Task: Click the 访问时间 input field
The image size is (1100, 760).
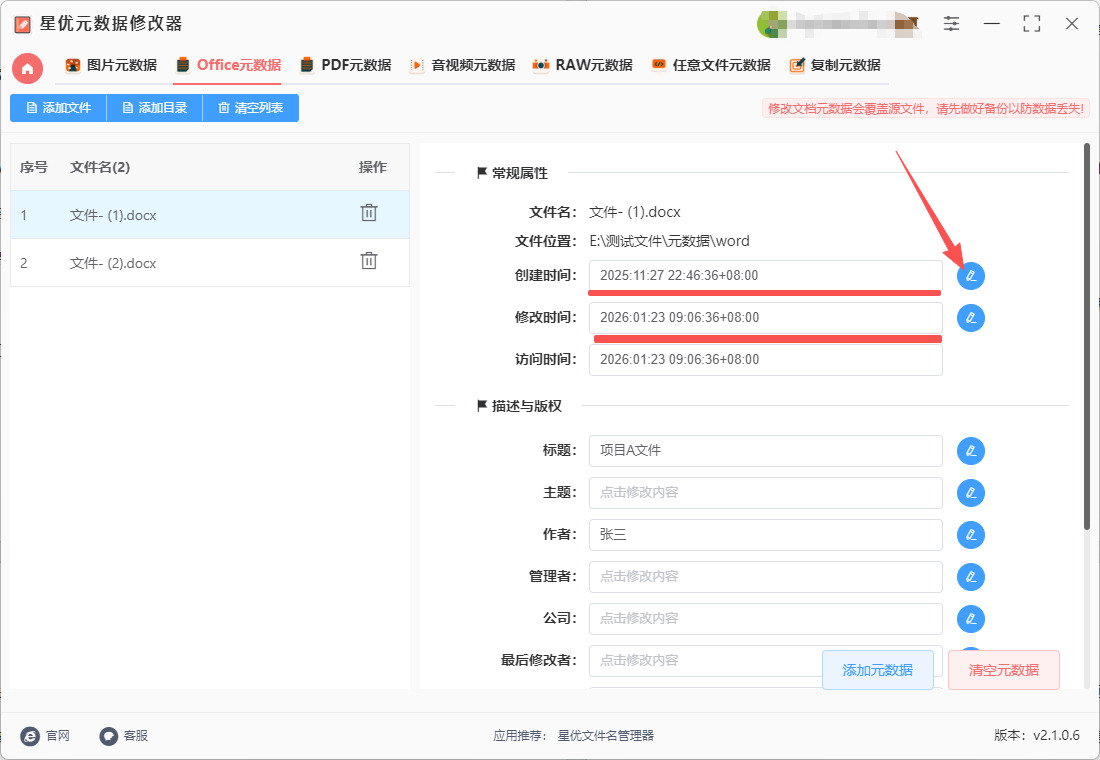Action: point(765,359)
